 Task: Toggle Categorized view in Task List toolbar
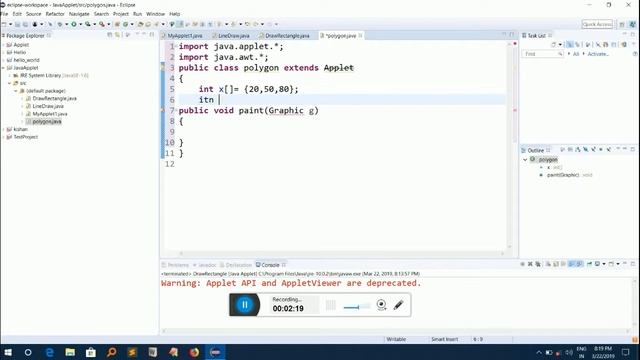coord(569,44)
